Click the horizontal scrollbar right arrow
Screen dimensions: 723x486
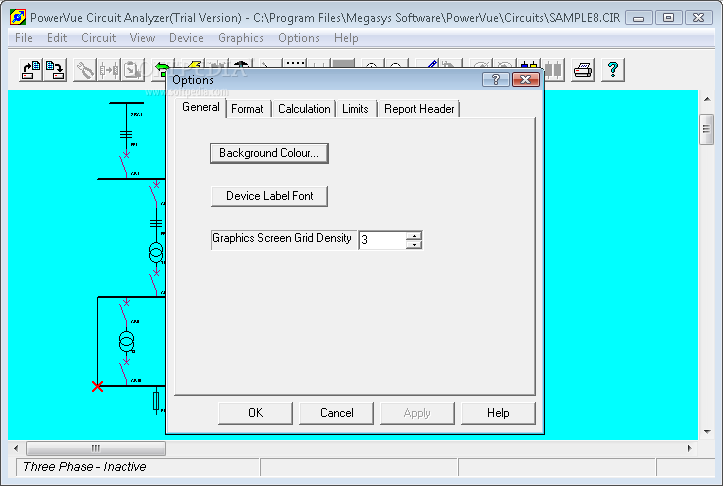point(690,448)
